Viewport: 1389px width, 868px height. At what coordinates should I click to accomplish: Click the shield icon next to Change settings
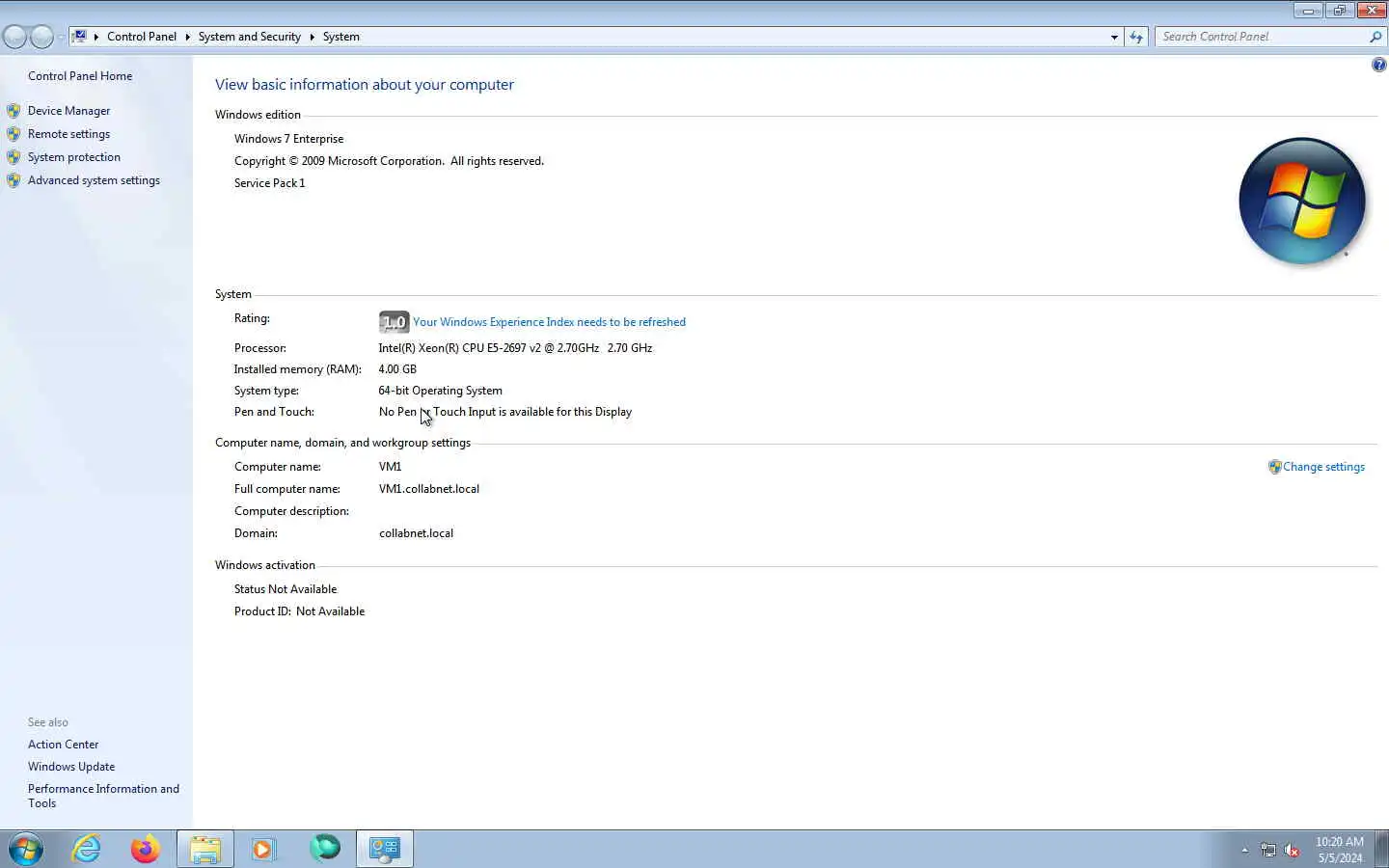1274,467
